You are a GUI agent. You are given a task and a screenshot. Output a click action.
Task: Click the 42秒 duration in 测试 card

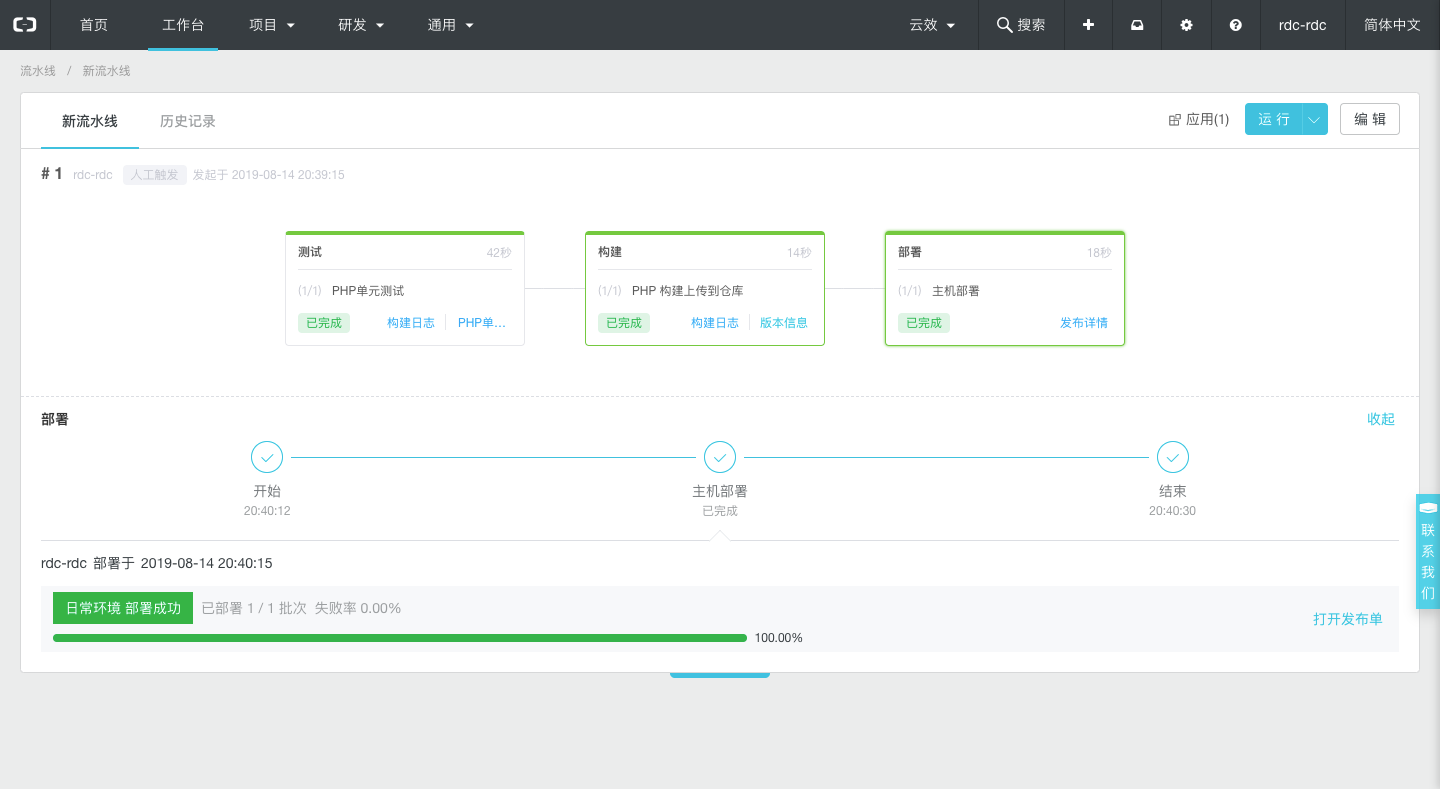pyautogui.click(x=499, y=253)
